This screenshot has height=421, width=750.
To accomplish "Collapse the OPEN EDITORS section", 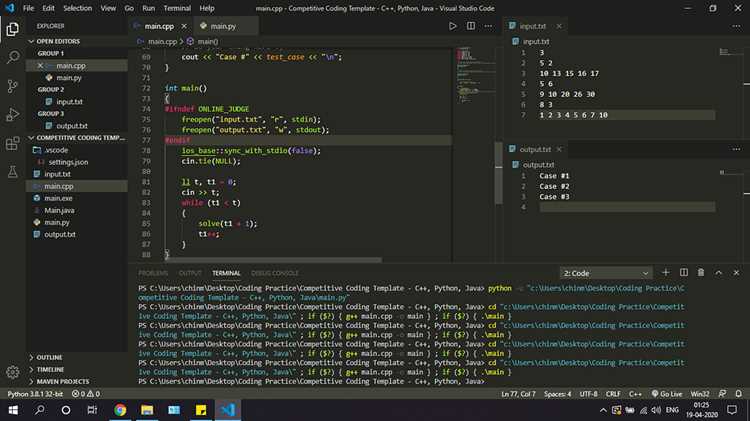I will 58,41.
